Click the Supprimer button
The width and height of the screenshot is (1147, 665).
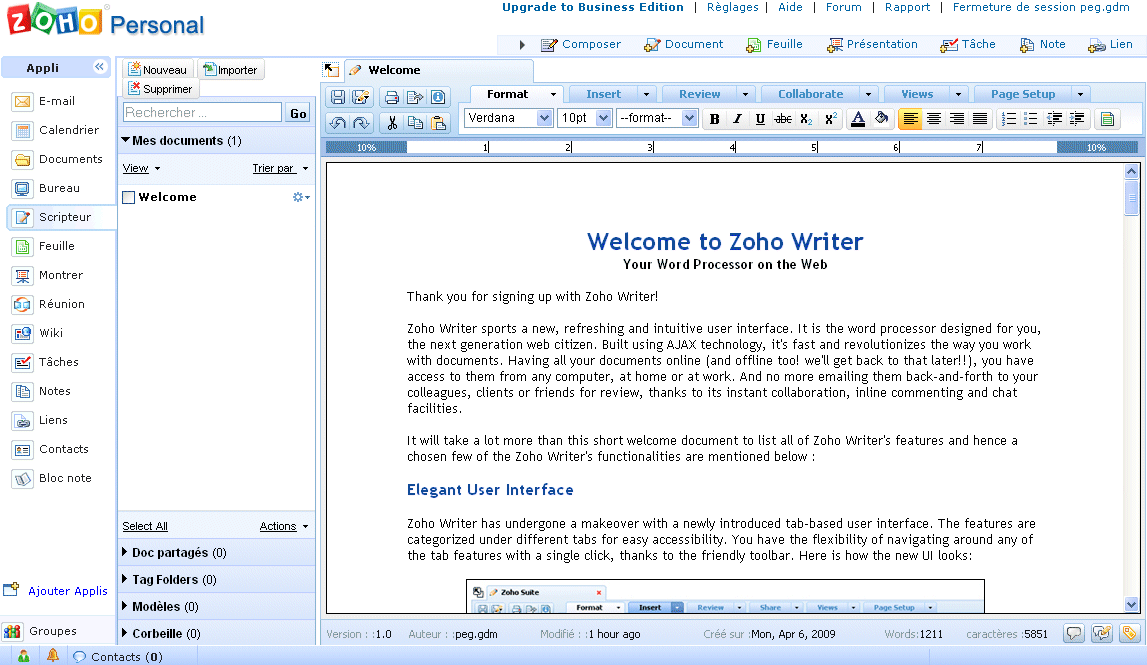tap(160, 89)
